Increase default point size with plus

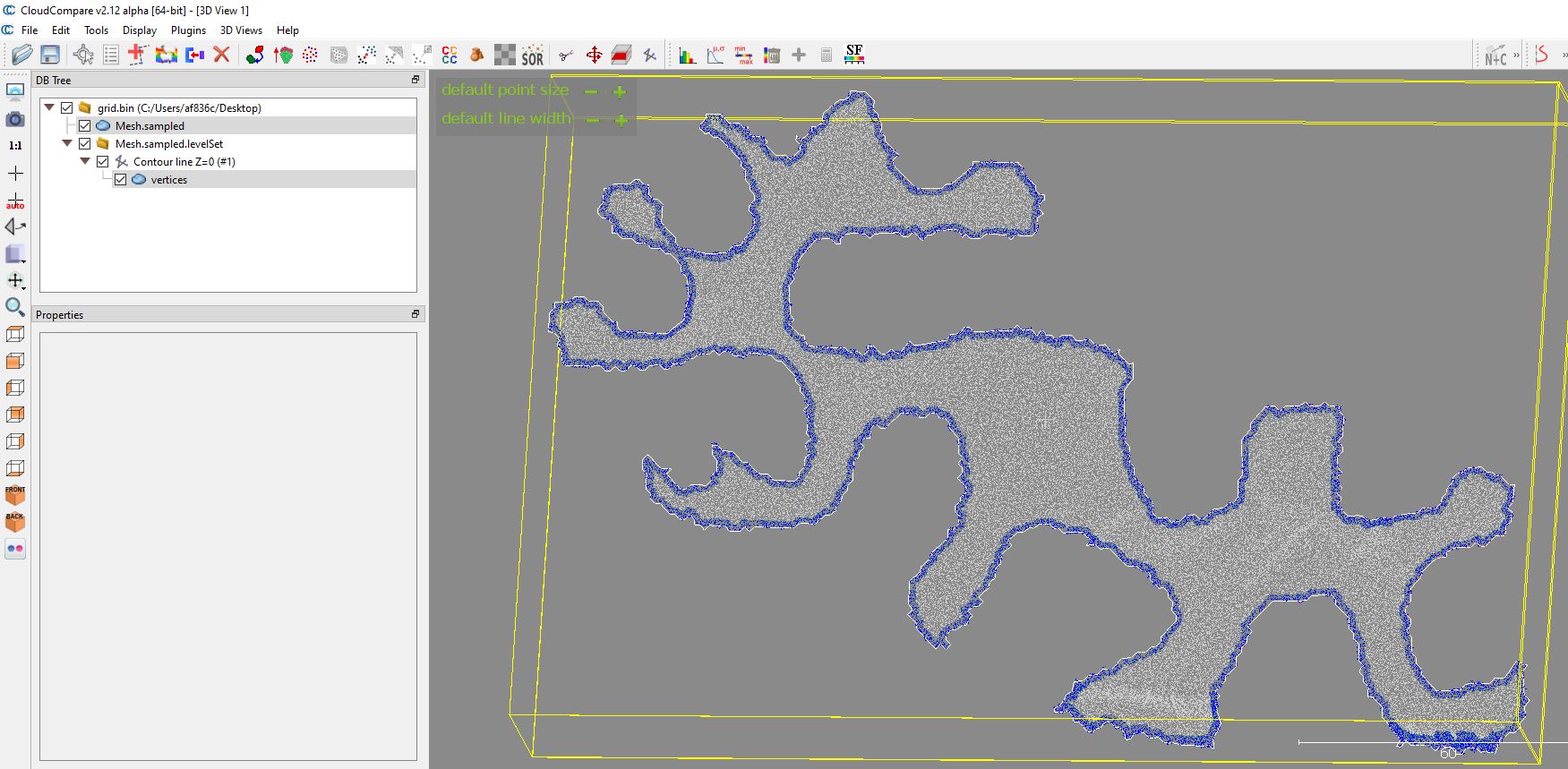619,91
